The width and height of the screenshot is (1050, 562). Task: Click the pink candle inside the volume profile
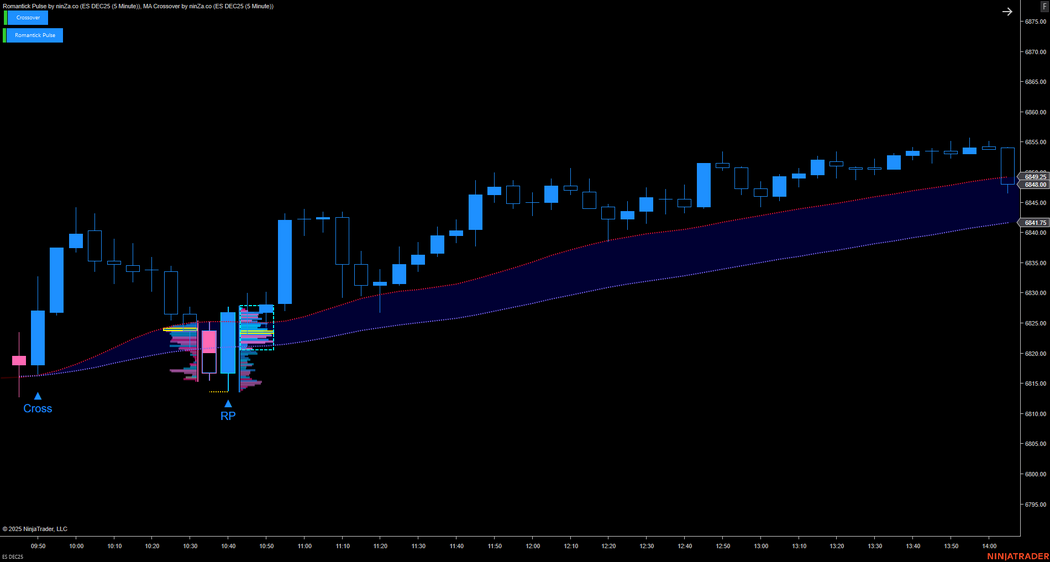click(x=209, y=342)
